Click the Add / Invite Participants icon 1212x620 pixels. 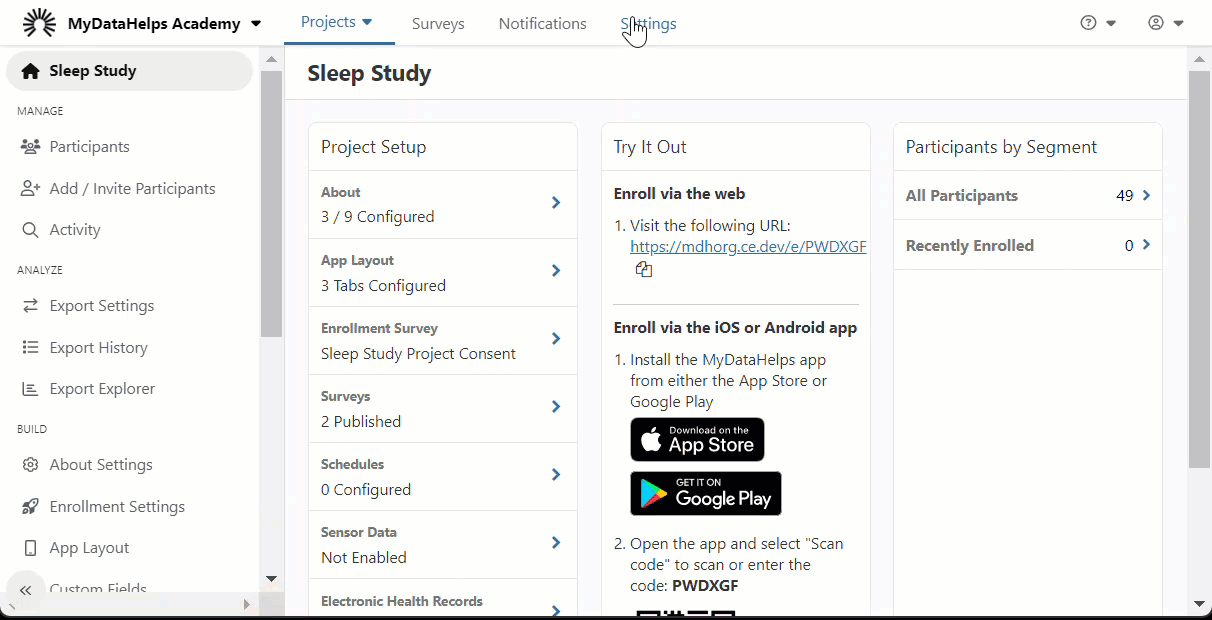pyautogui.click(x=30, y=188)
